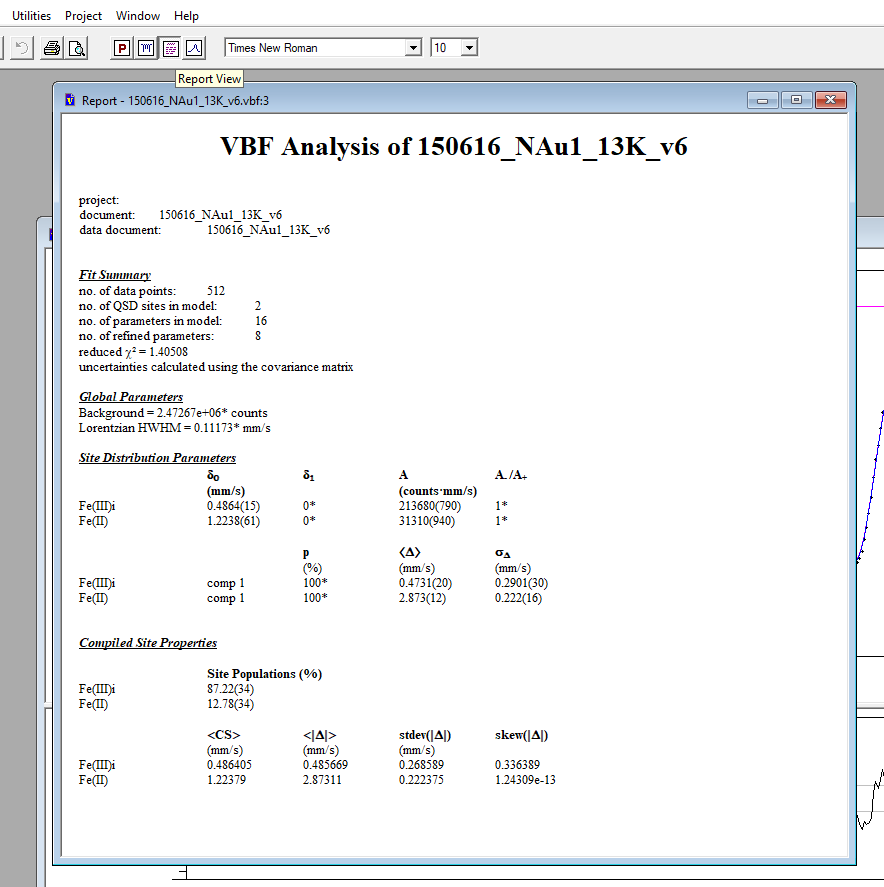Open Print Preview with magnifier icon

pyautogui.click(x=76, y=48)
